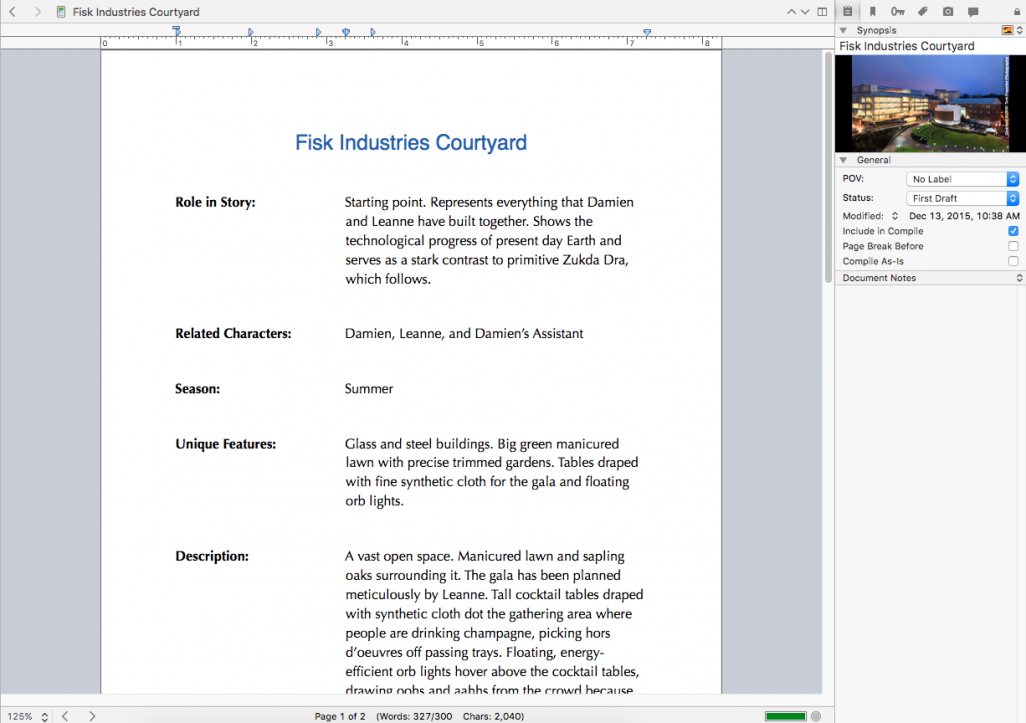1026x723 pixels.
Task: Select the right indent marker near inch 7
Action: (x=646, y=32)
